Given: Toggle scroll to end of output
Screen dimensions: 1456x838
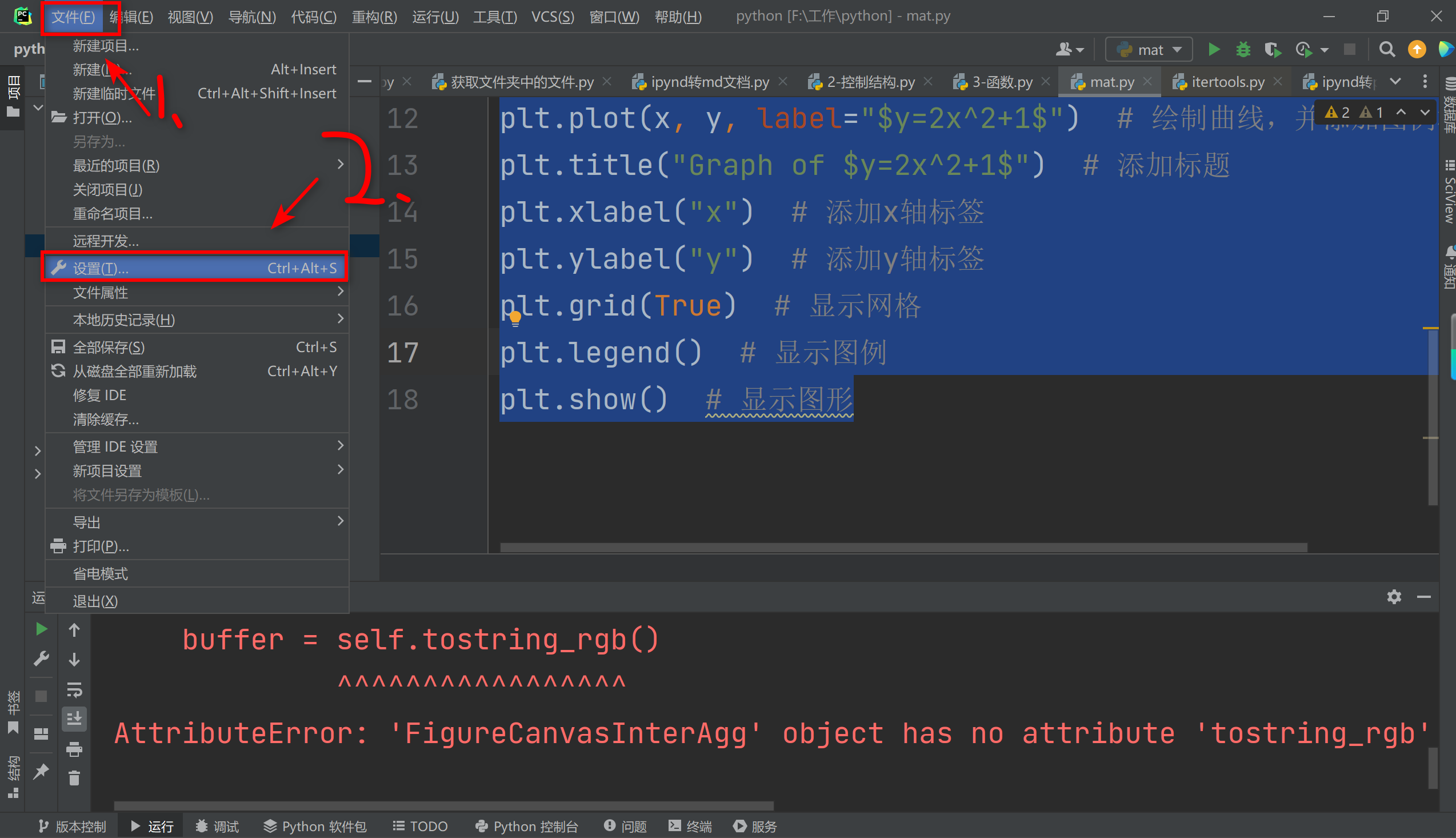Looking at the screenshot, I should tap(74, 719).
